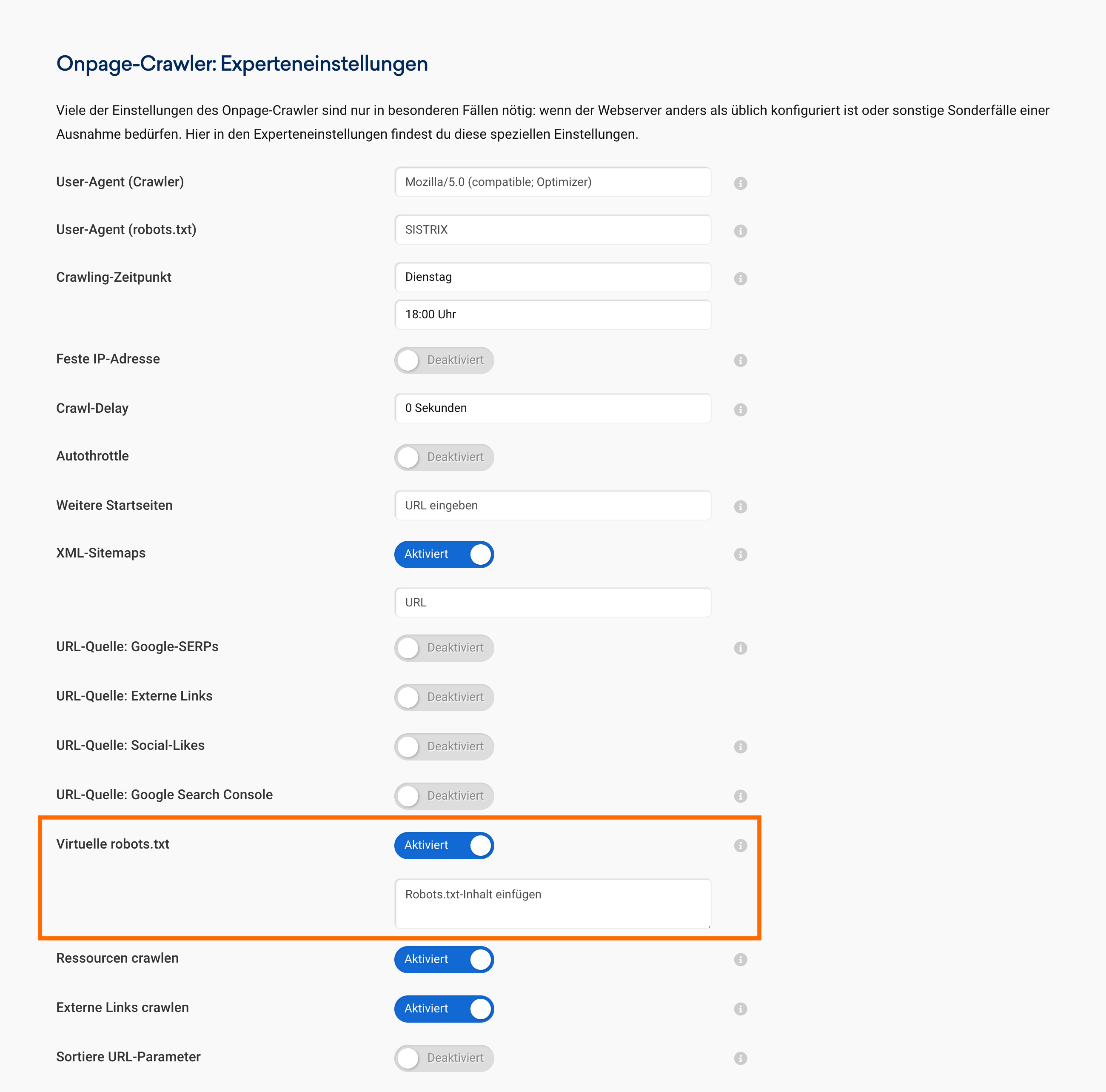Enable the Feste IP-Adresse toggle

(444, 360)
